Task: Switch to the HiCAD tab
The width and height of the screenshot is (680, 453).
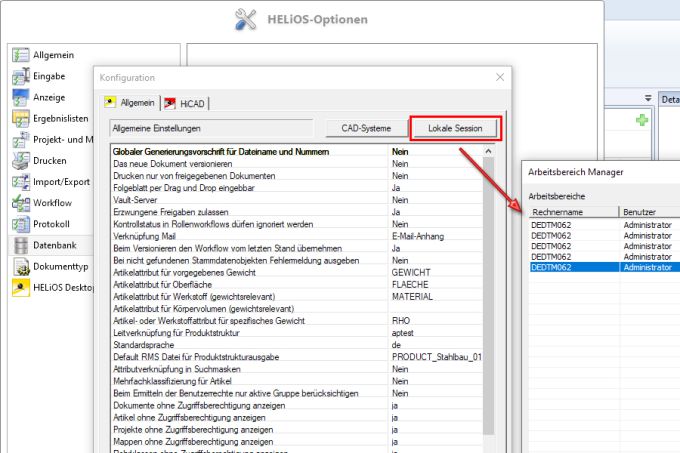Action: point(185,103)
